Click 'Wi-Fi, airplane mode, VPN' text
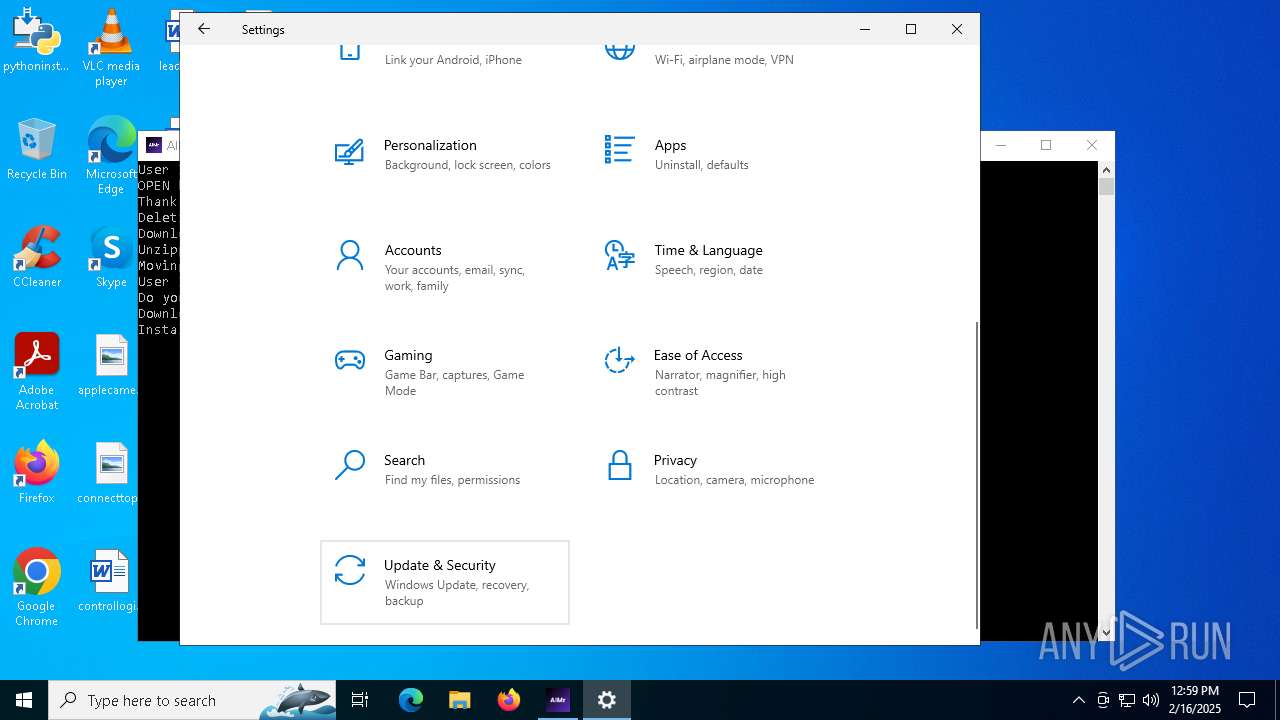This screenshot has height=720, width=1280. click(x=724, y=60)
